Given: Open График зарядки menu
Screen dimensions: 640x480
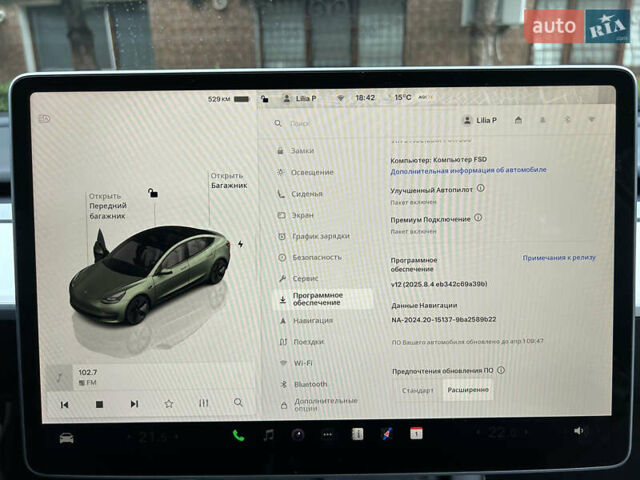Looking at the screenshot, I should (322, 236).
